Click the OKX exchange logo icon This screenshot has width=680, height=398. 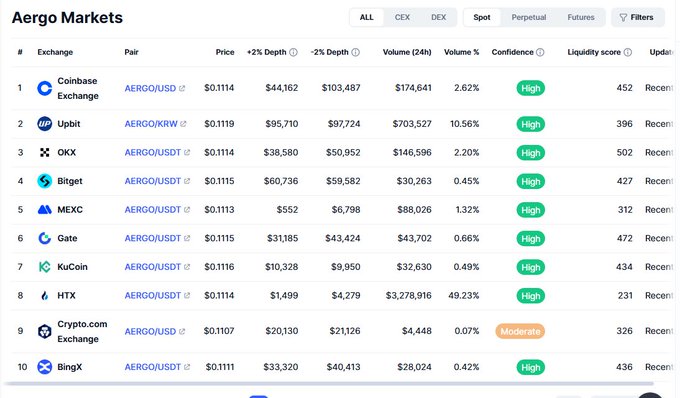44,152
